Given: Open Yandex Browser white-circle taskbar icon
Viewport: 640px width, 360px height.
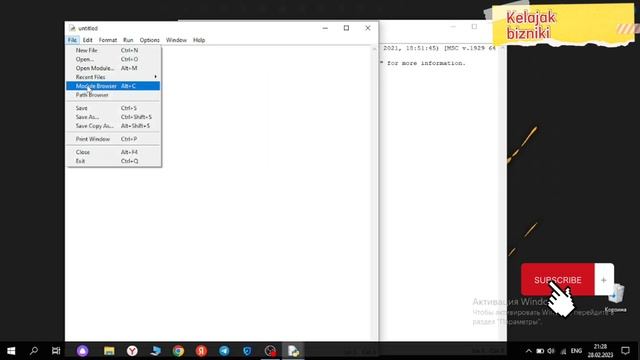Looking at the screenshot, I should [132, 351].
